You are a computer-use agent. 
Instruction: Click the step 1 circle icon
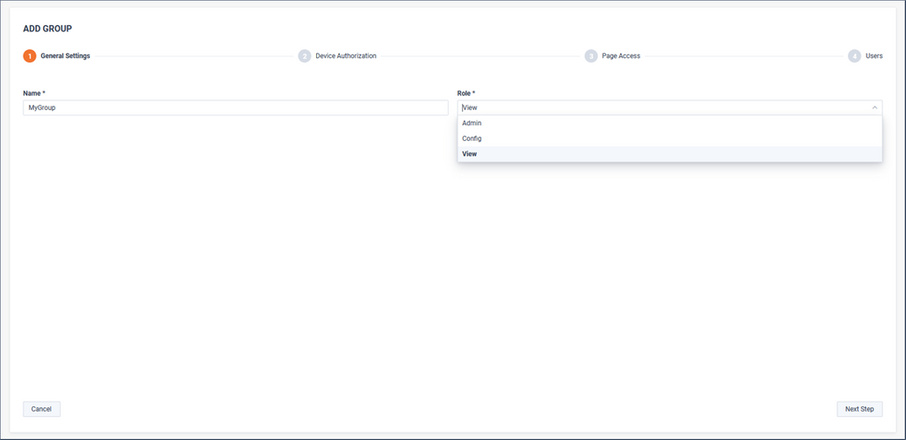29,56
